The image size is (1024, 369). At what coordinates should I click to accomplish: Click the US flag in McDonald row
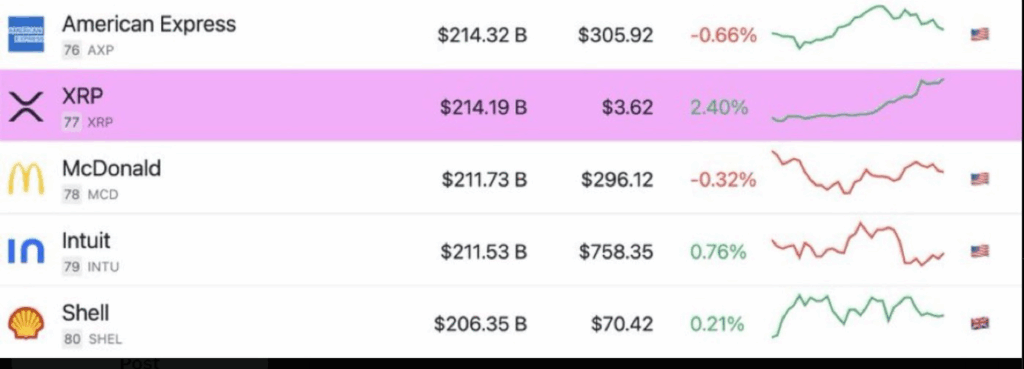[980, 179]
